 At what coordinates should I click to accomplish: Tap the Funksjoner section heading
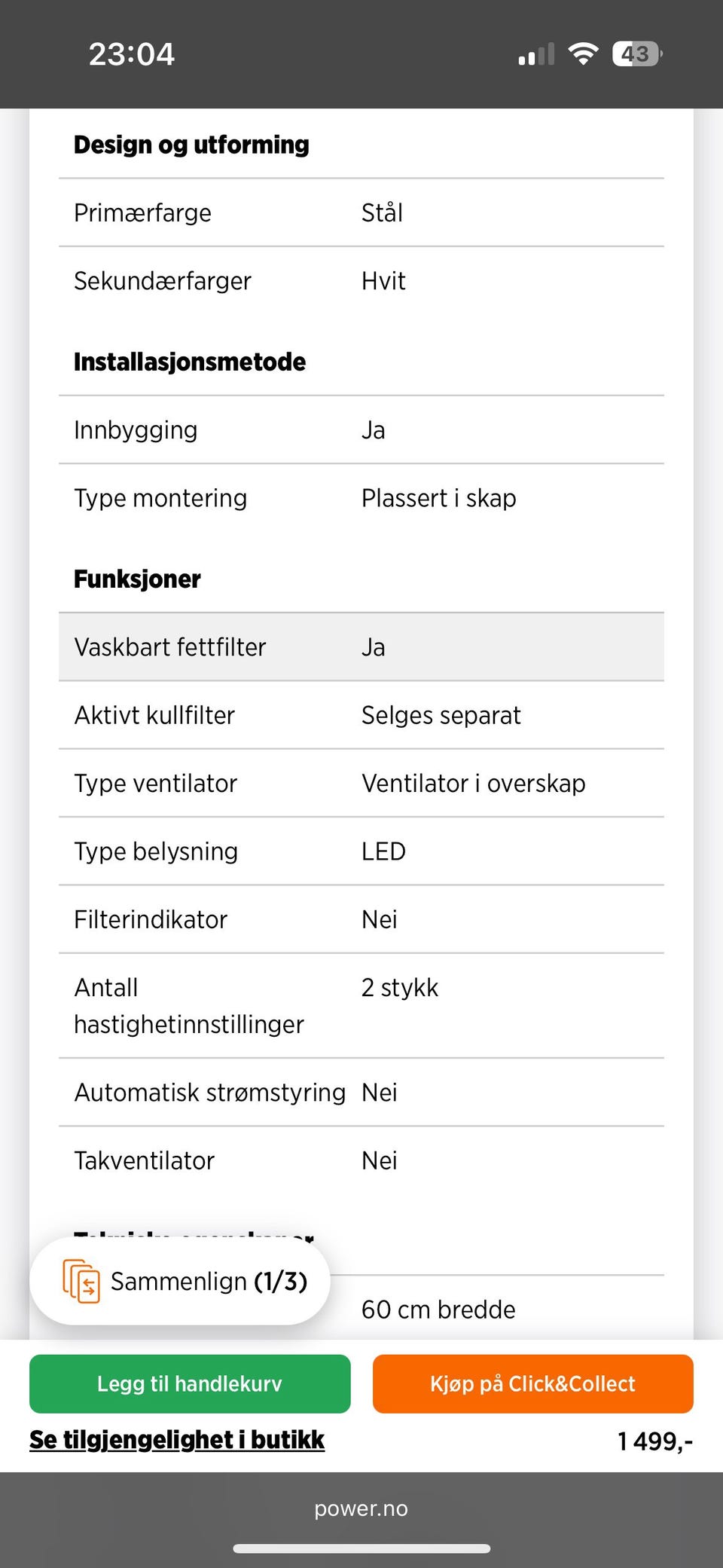coord(137,579)
